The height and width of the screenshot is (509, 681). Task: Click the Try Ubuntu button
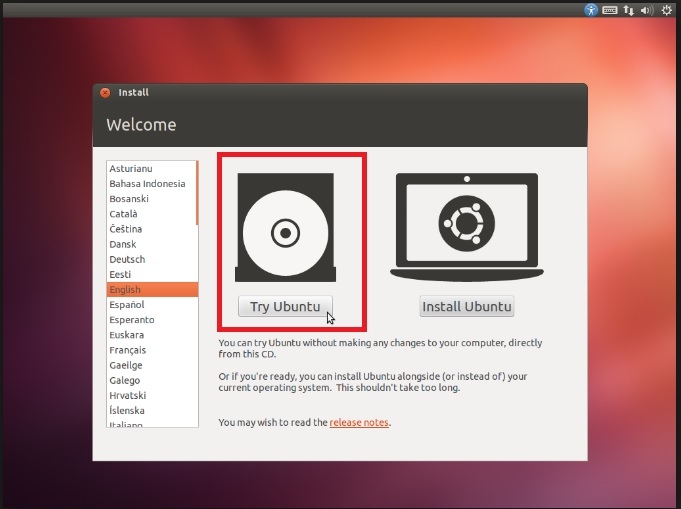[285, 306]
